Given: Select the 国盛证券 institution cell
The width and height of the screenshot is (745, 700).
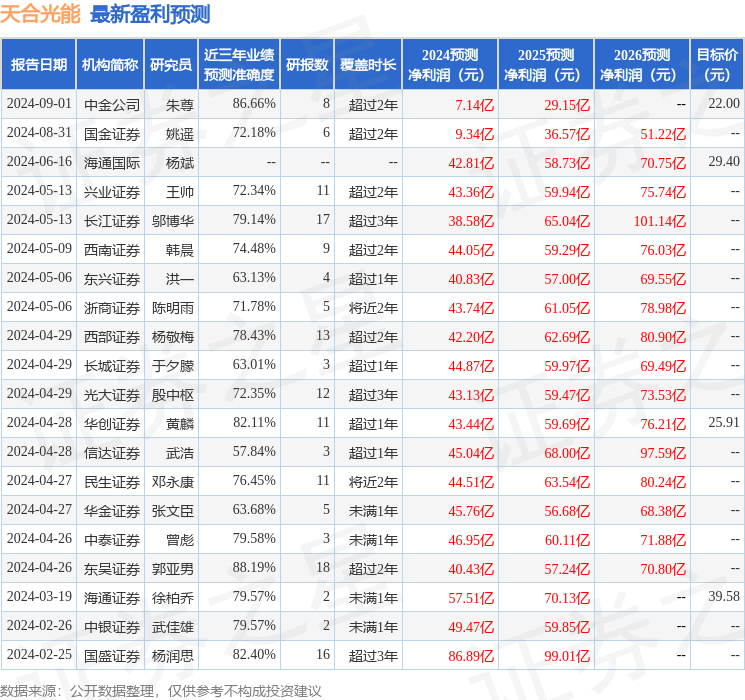Looking at the screenshot, I should 112,655.
